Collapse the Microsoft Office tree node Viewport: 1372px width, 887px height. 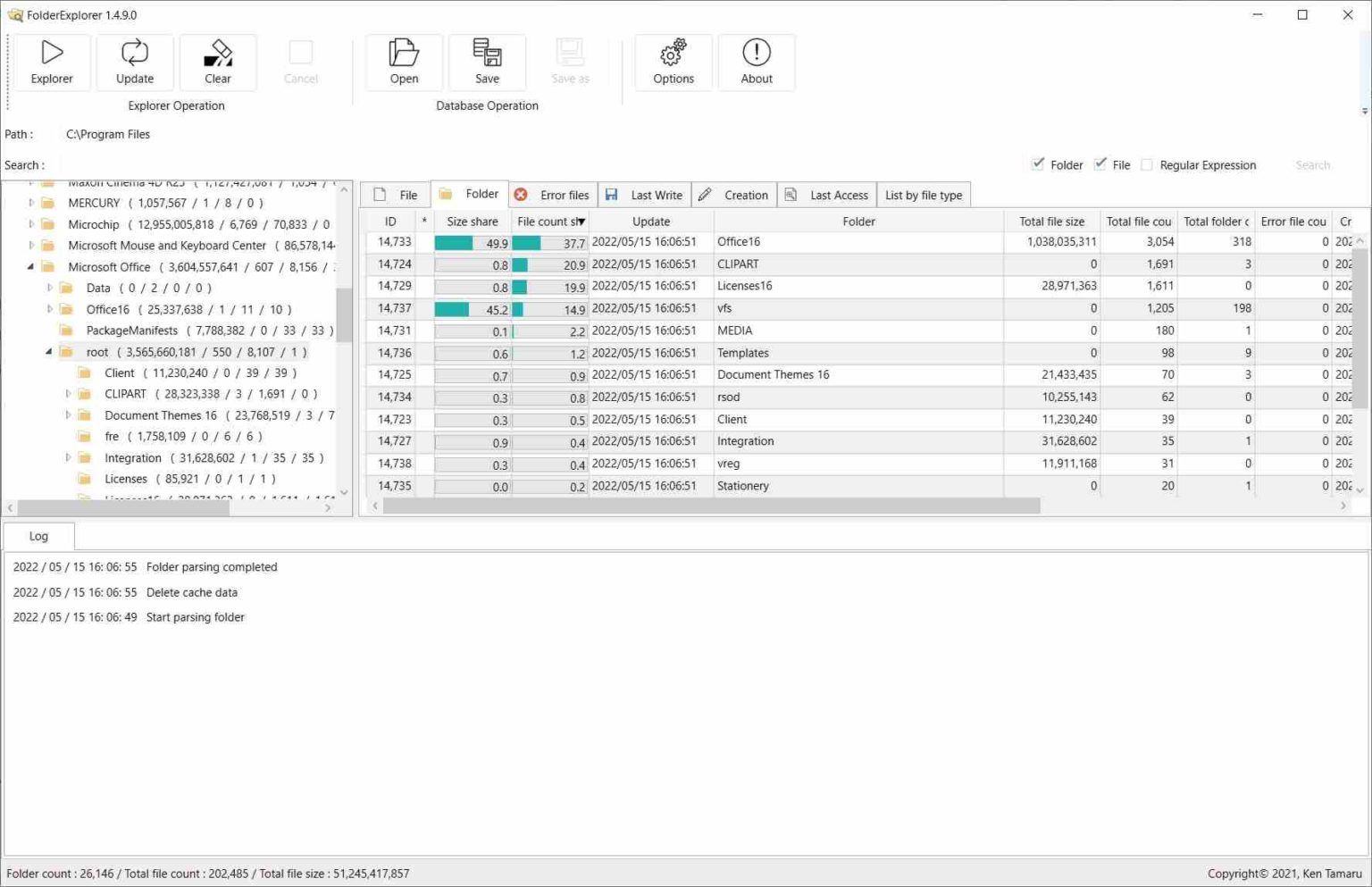pos(30,266)
